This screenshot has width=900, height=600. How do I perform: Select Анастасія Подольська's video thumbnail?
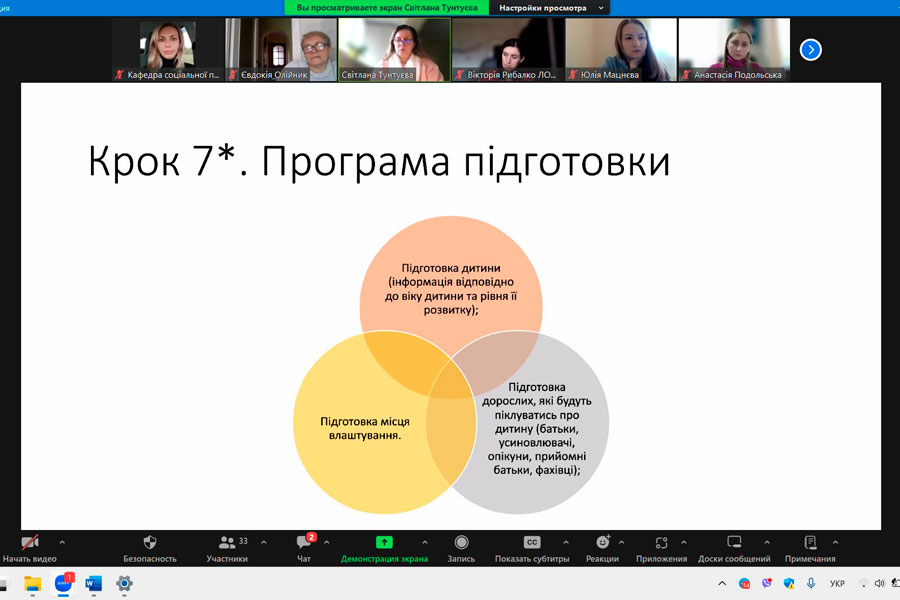pos(734,49)
